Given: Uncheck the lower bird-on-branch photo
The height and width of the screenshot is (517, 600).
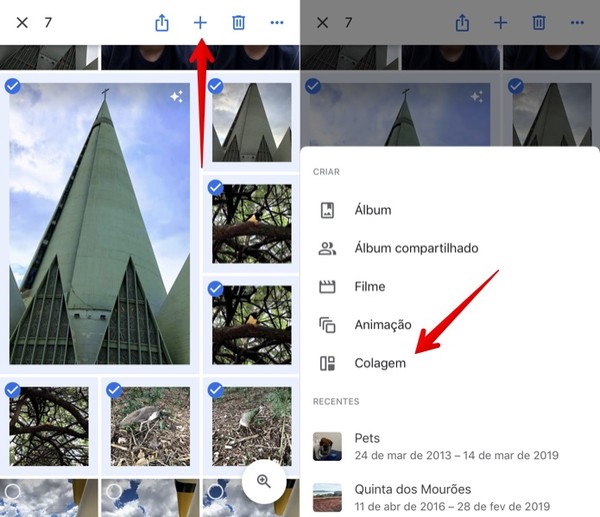Looking at the screenshot, I should click(x=215, y=289).
